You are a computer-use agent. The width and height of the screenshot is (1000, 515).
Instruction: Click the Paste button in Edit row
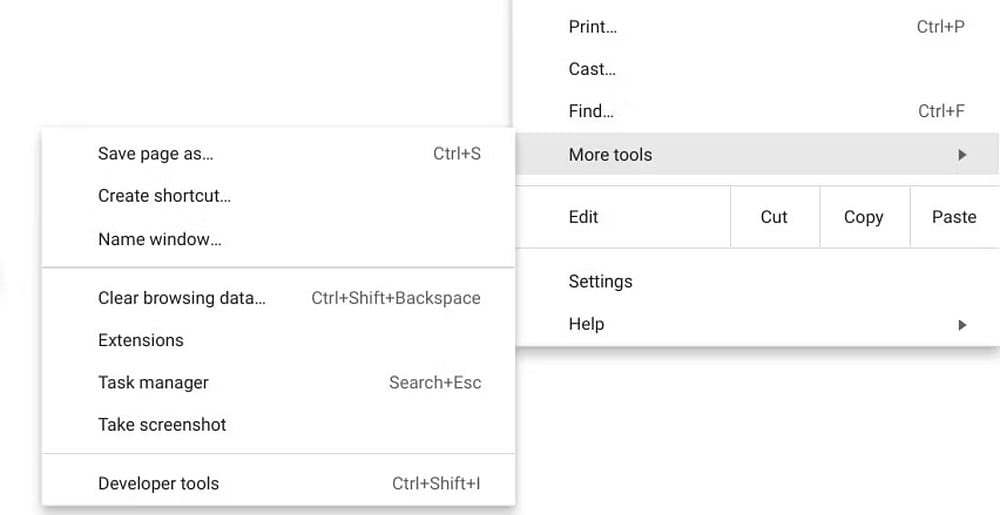tap(954, 217)
